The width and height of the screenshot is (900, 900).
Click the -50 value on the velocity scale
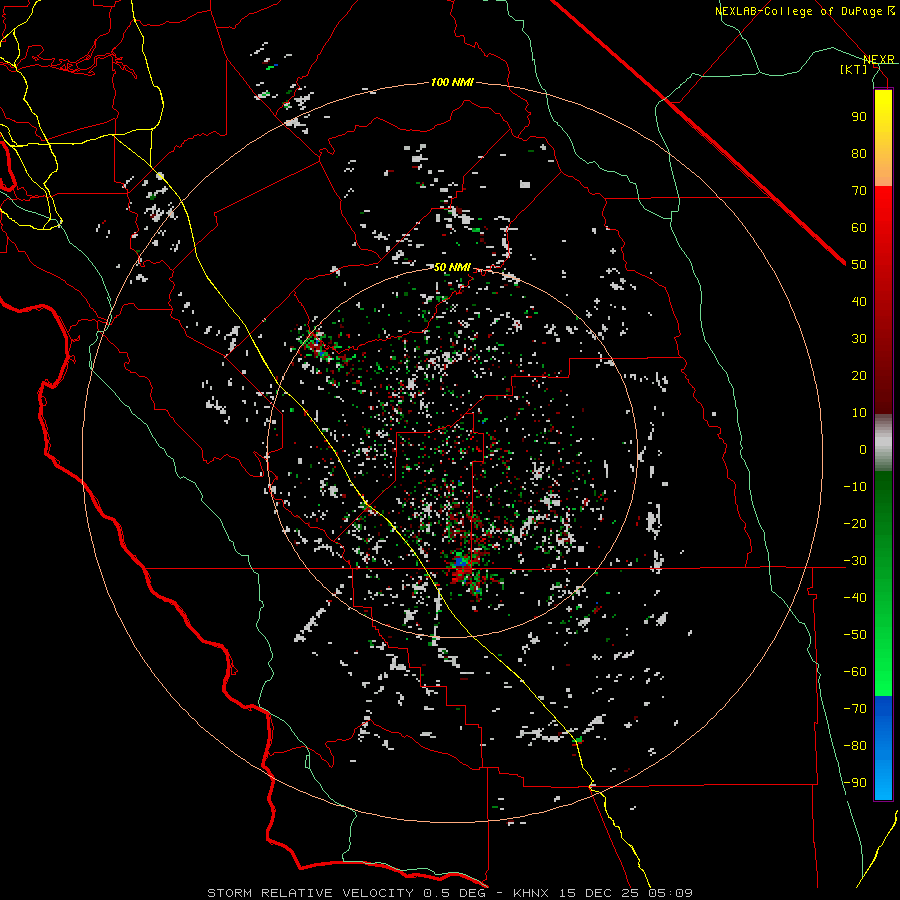point(855,634)
